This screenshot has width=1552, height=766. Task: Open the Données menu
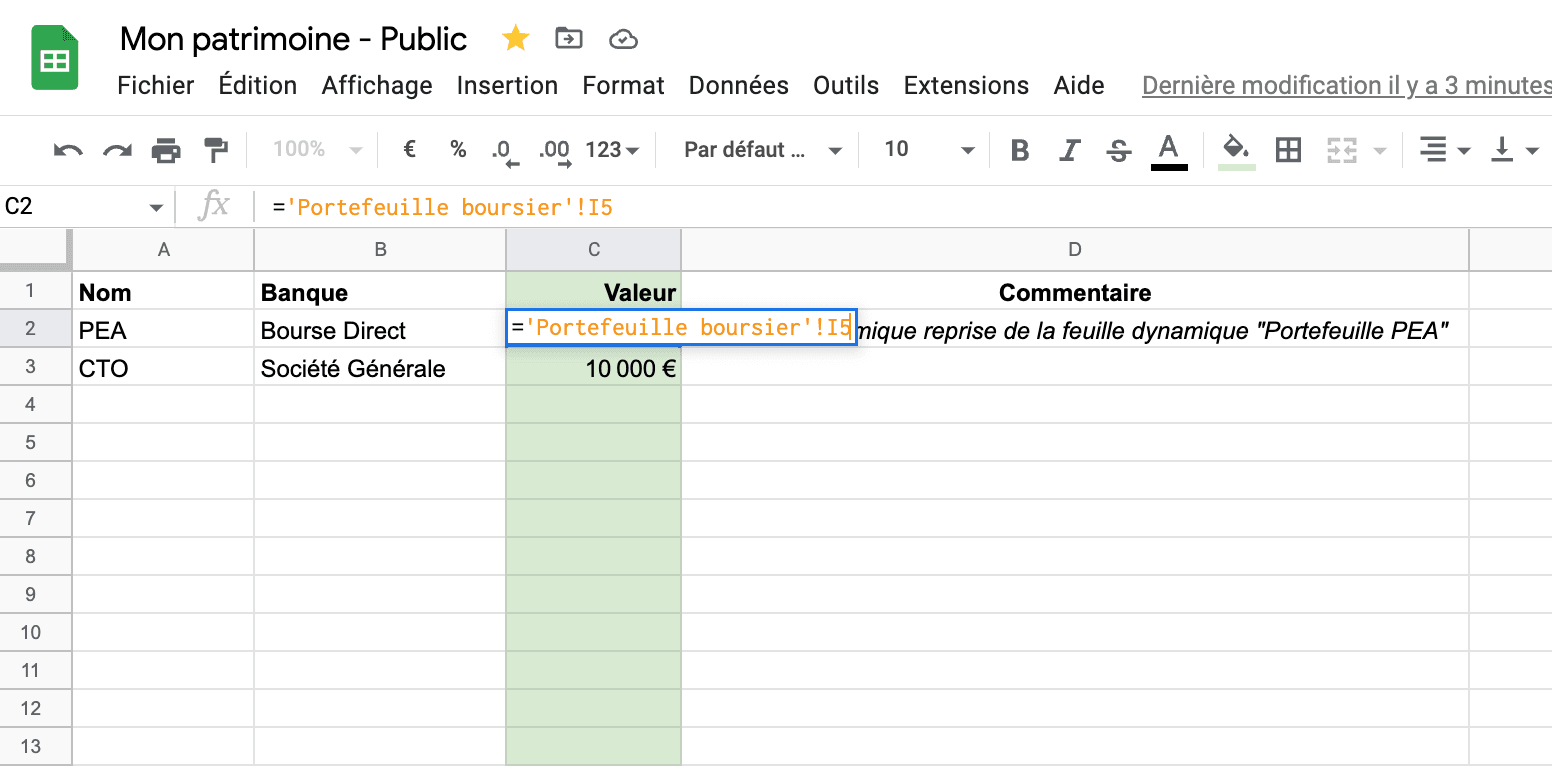[x=739, y=86]
